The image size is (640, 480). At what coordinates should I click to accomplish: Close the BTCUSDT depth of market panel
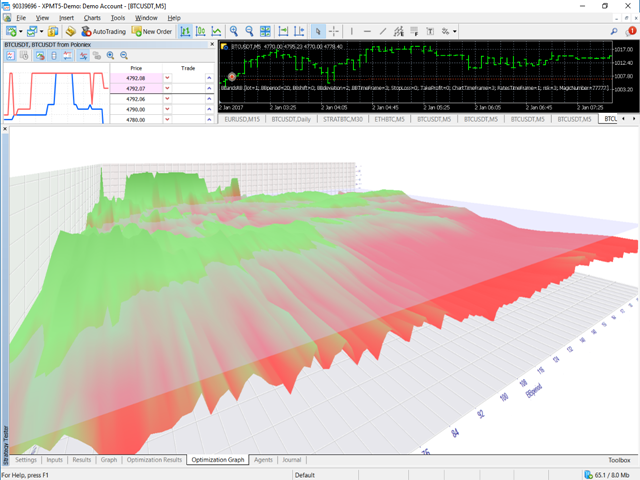212,44
